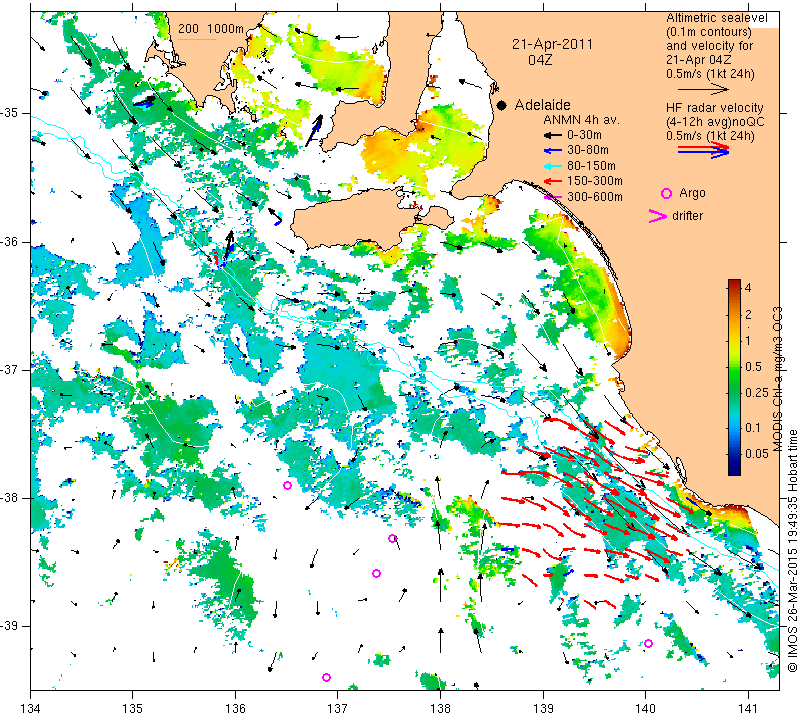Click the Altimetric sealevel legend text
Viewport: 800px width, 720px height.
point(716,18)
